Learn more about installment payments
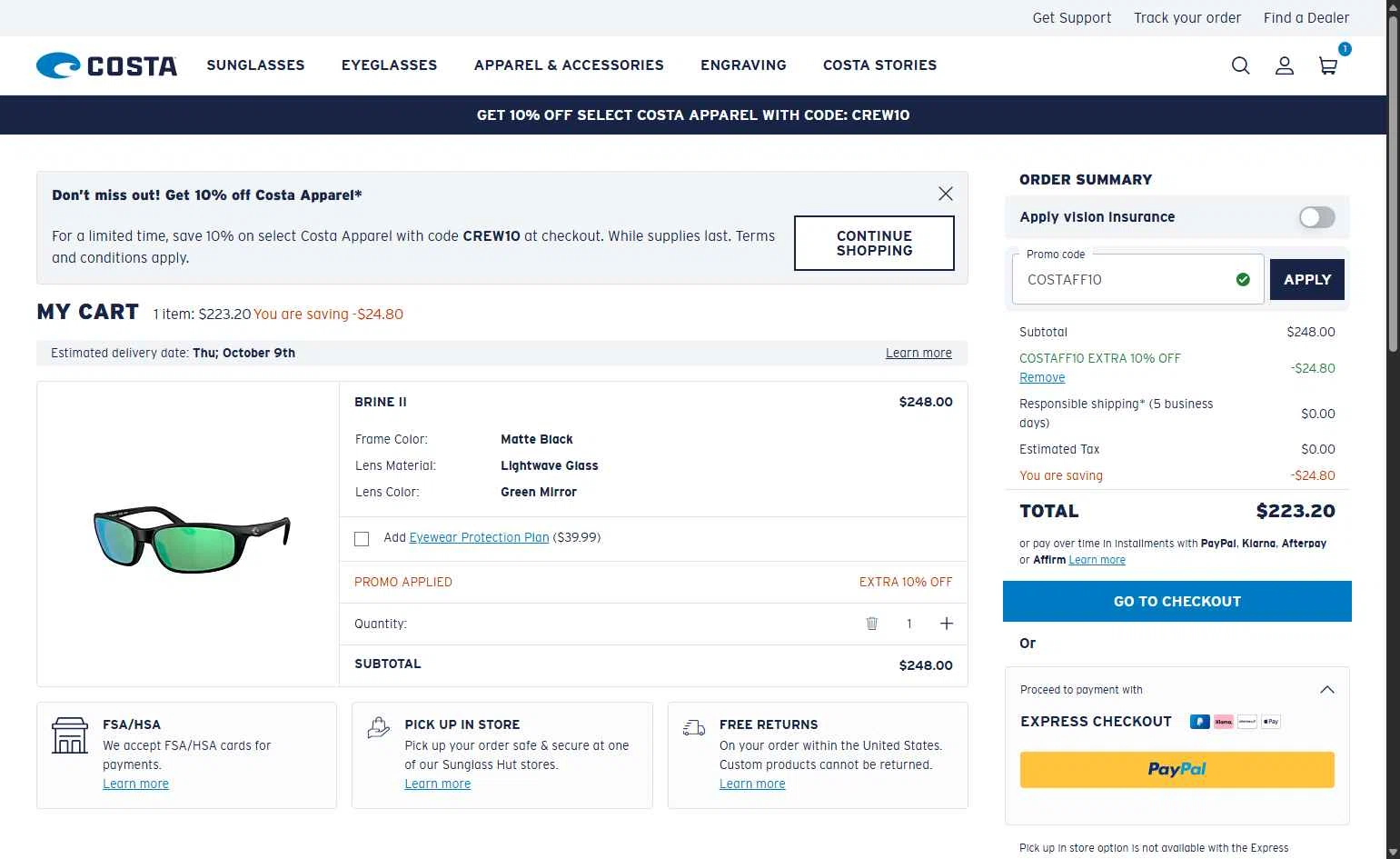 pos(1097,560)
